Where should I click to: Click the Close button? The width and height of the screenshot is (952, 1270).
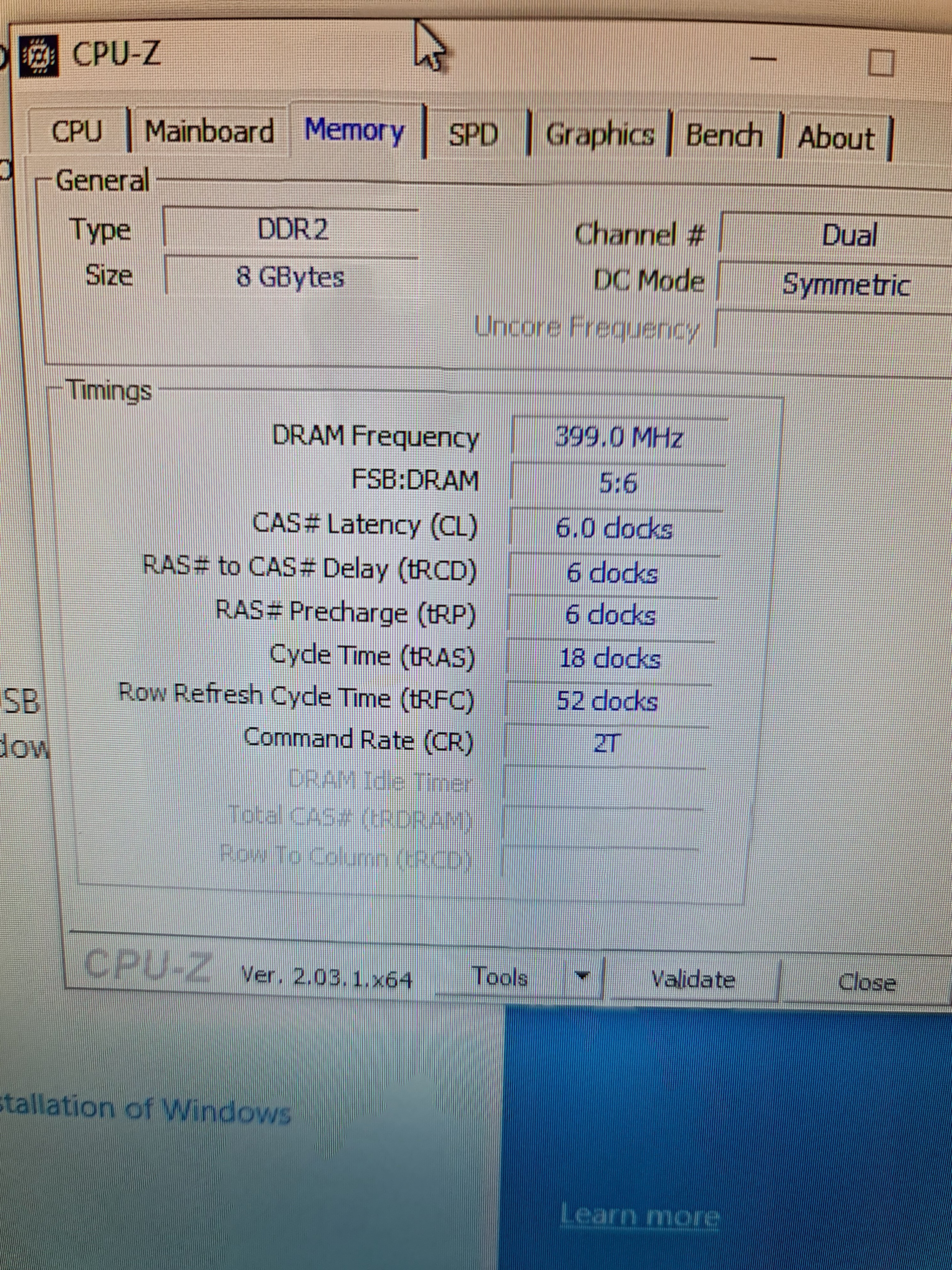(x=867, y=982)
